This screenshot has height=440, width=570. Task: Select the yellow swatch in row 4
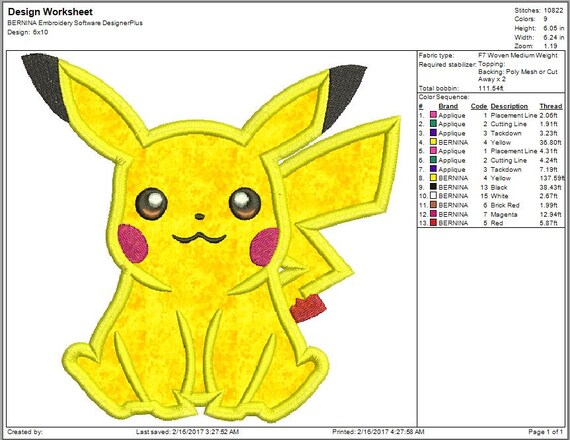tap(433, 142)
